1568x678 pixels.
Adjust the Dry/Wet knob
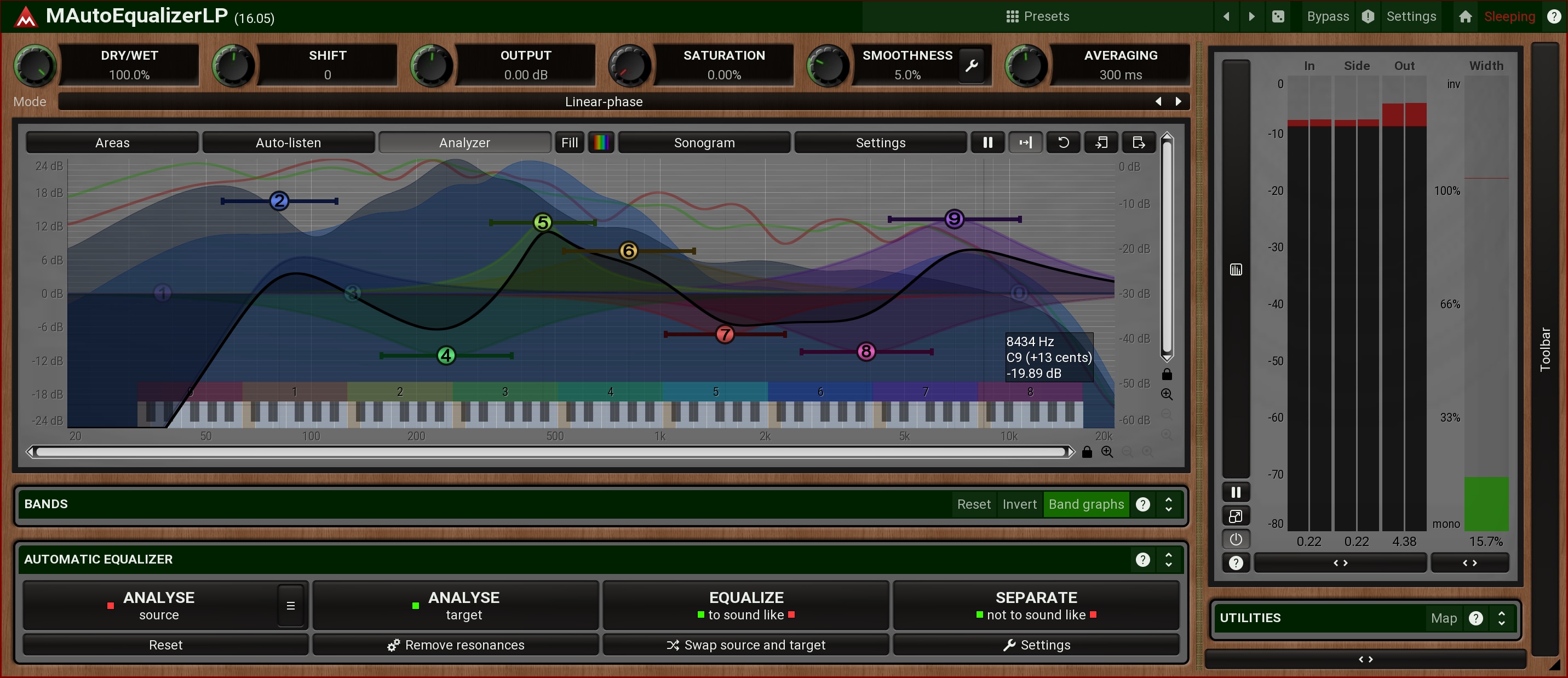point(34,65)
